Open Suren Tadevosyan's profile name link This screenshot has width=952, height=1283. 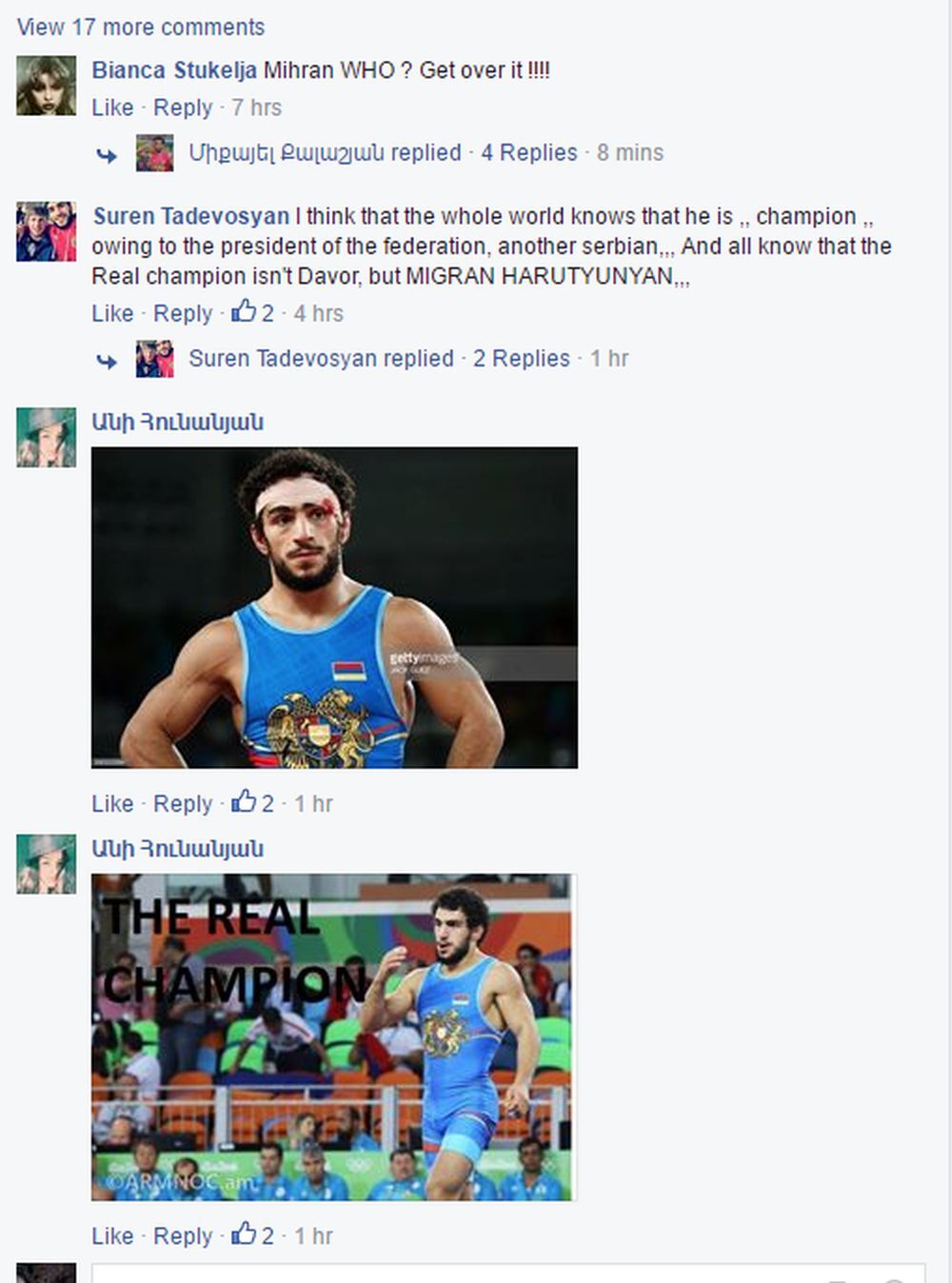(x=190, y=216)
